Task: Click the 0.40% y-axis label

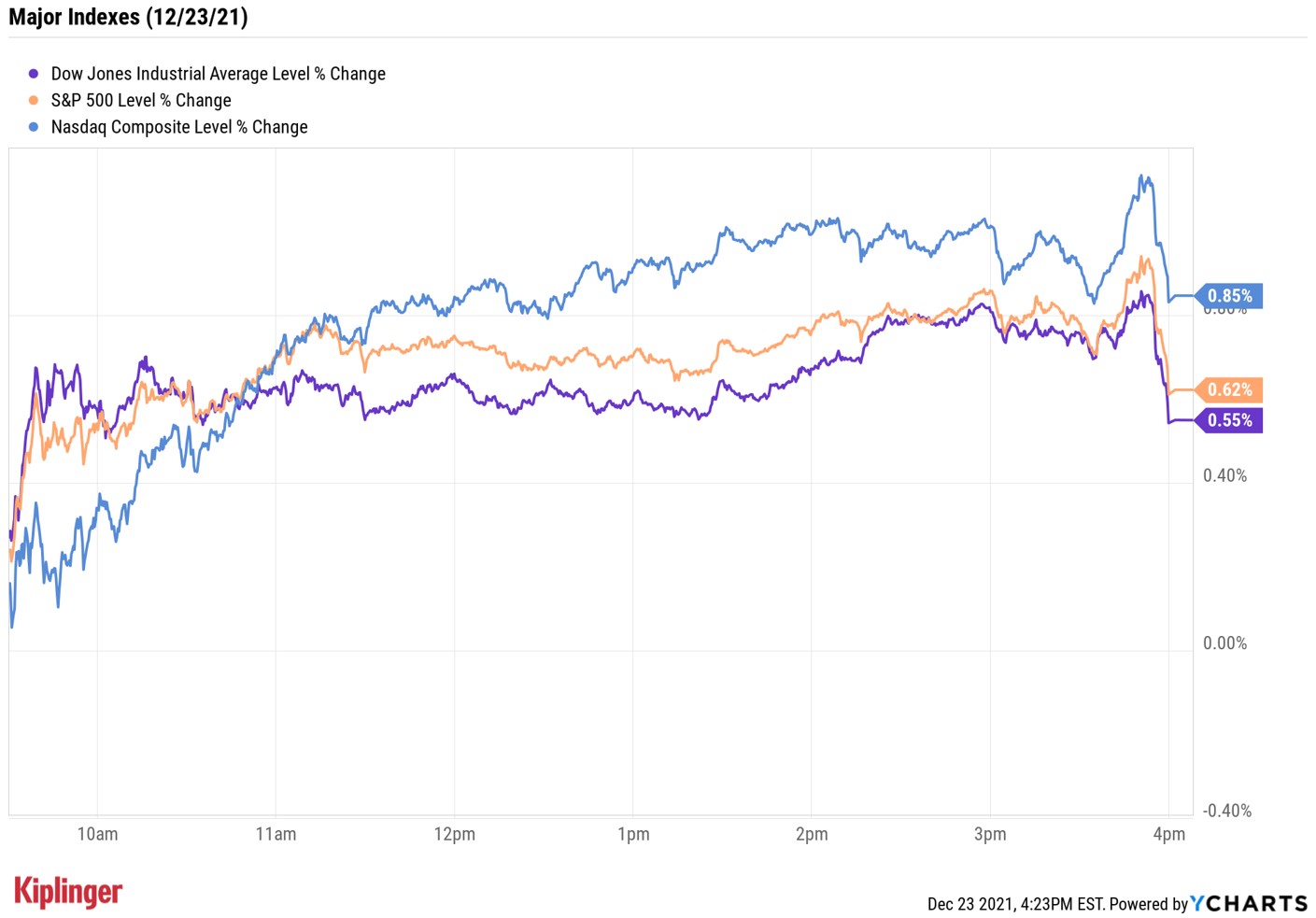Action: pyautogui.click(x=1224, y=475)
